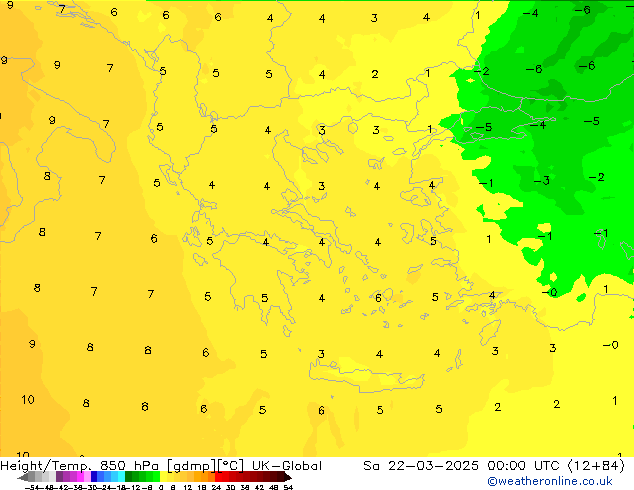Click the Sa 22-03-2025 forecast date text
Screen dimensions: 634x490
coord(421,466)
